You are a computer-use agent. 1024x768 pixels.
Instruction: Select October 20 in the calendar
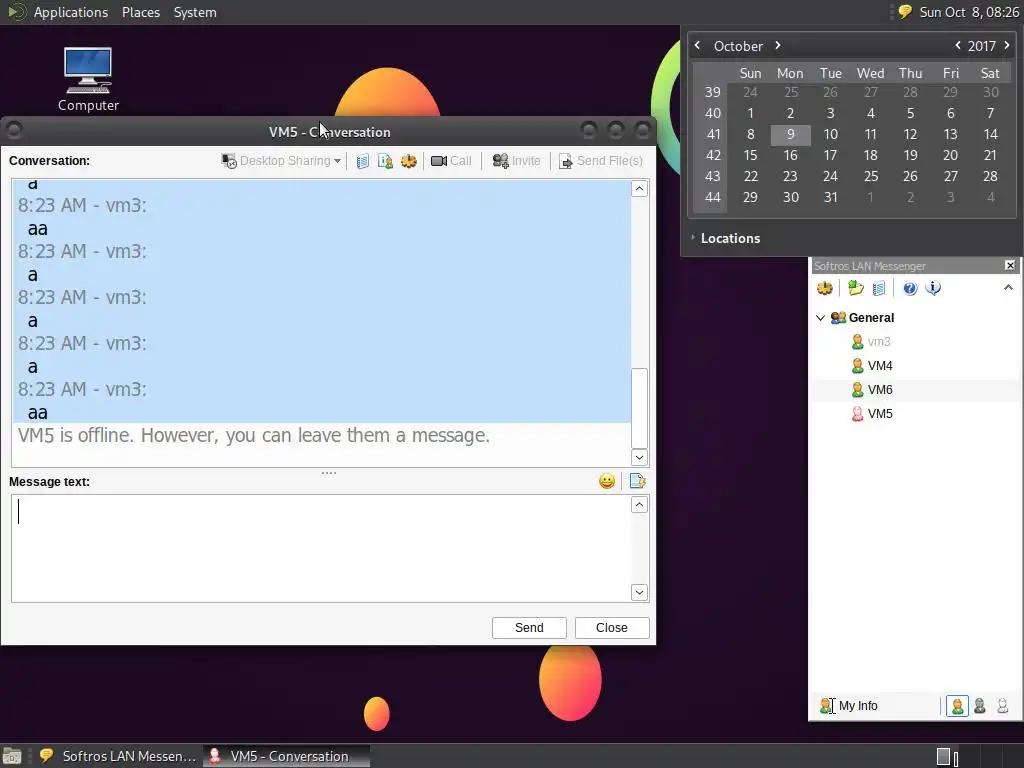click(950, 155)
